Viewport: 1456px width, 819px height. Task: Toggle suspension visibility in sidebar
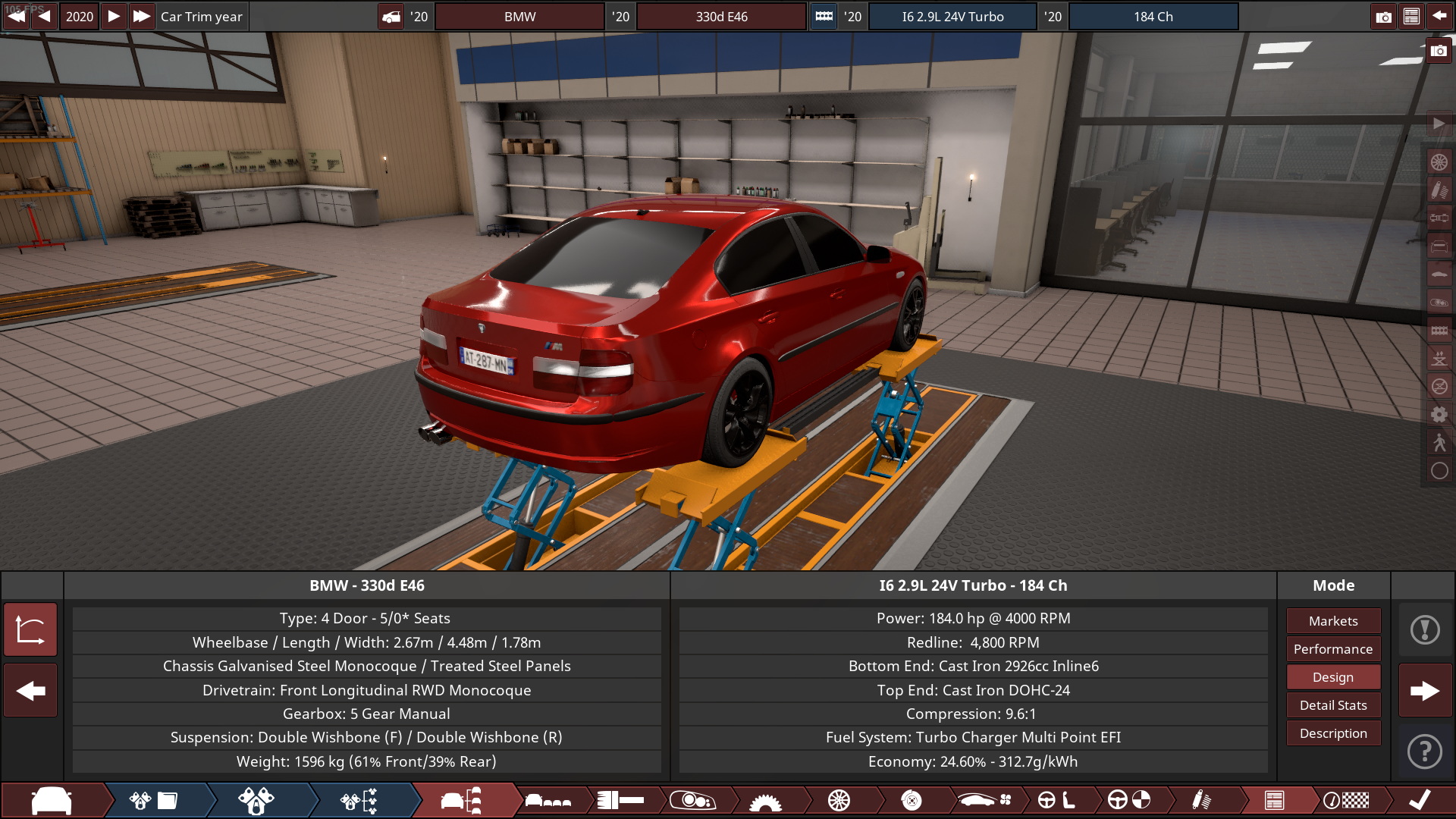pos(1439,190)
